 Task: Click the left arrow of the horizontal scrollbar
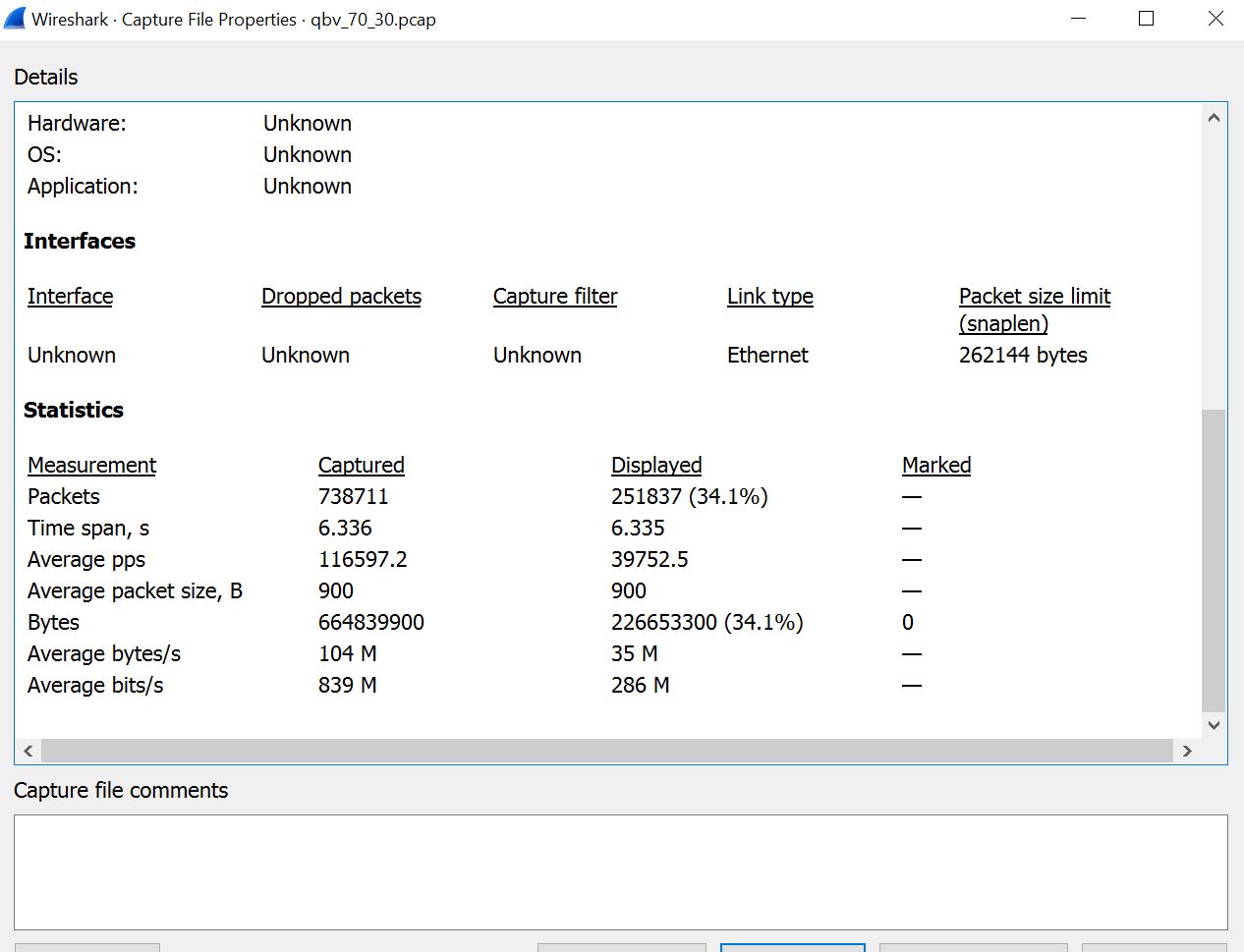pos(28,751)
